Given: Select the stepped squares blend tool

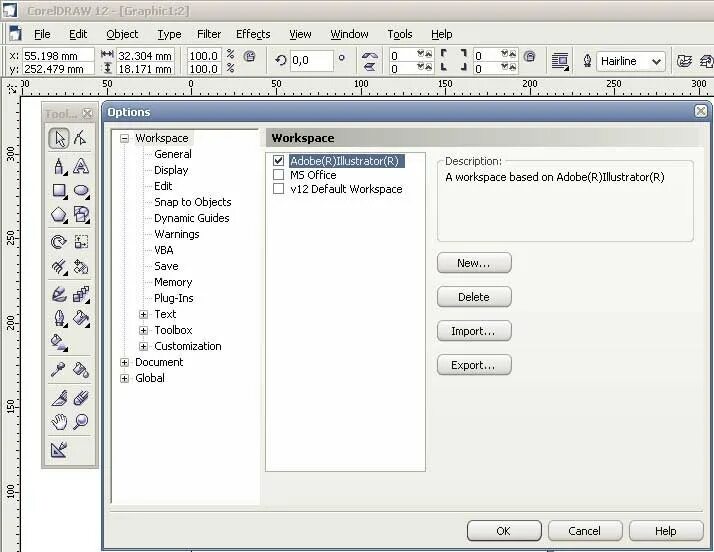Looking at the screenshot, I should tap(81, 295).
